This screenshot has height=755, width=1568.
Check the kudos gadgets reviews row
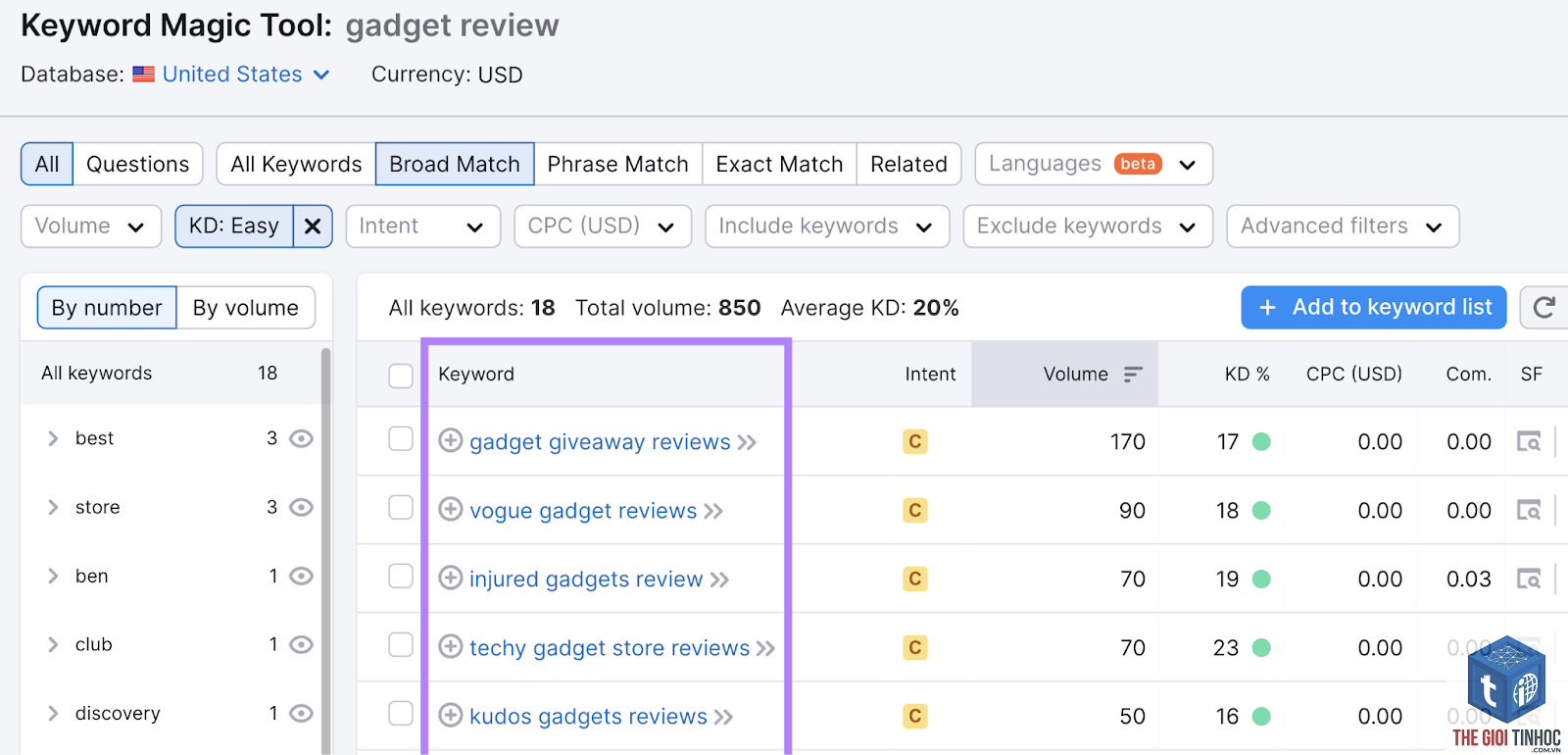tap(401, 713)
